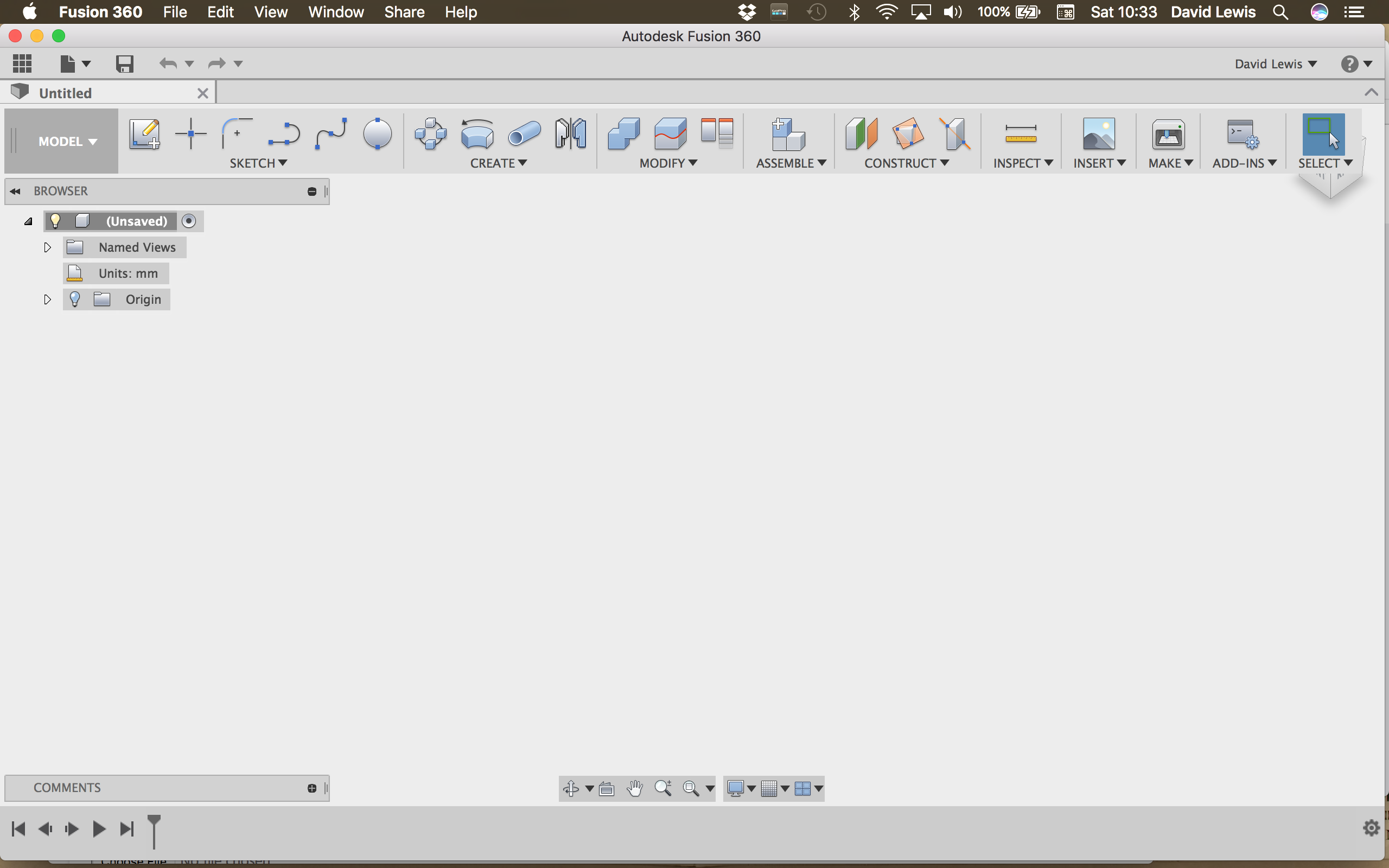Toggle the Origin folder lightbulb visibility

[75, 299]
